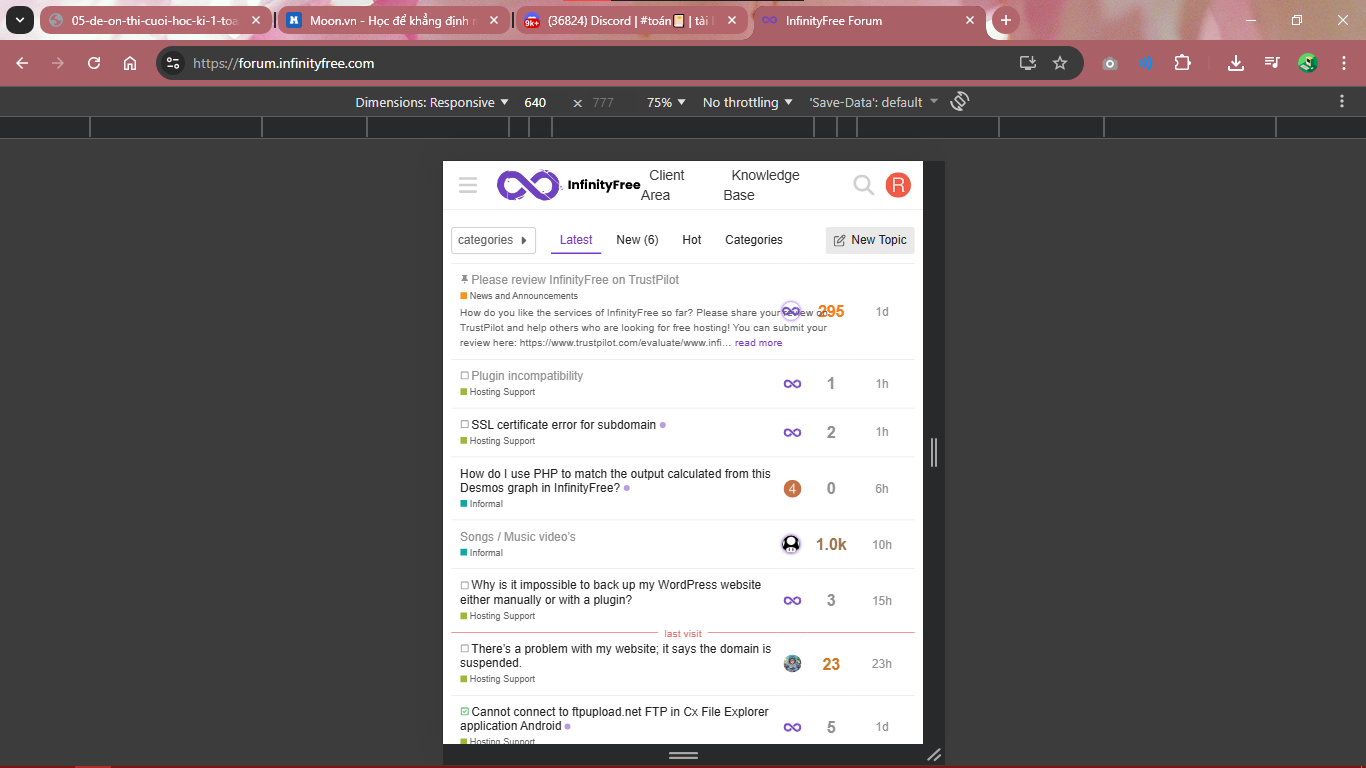The image size is (1366, 768).
Task: Open the Dimensions: Responsive dropdown
Action: point(432,102)
